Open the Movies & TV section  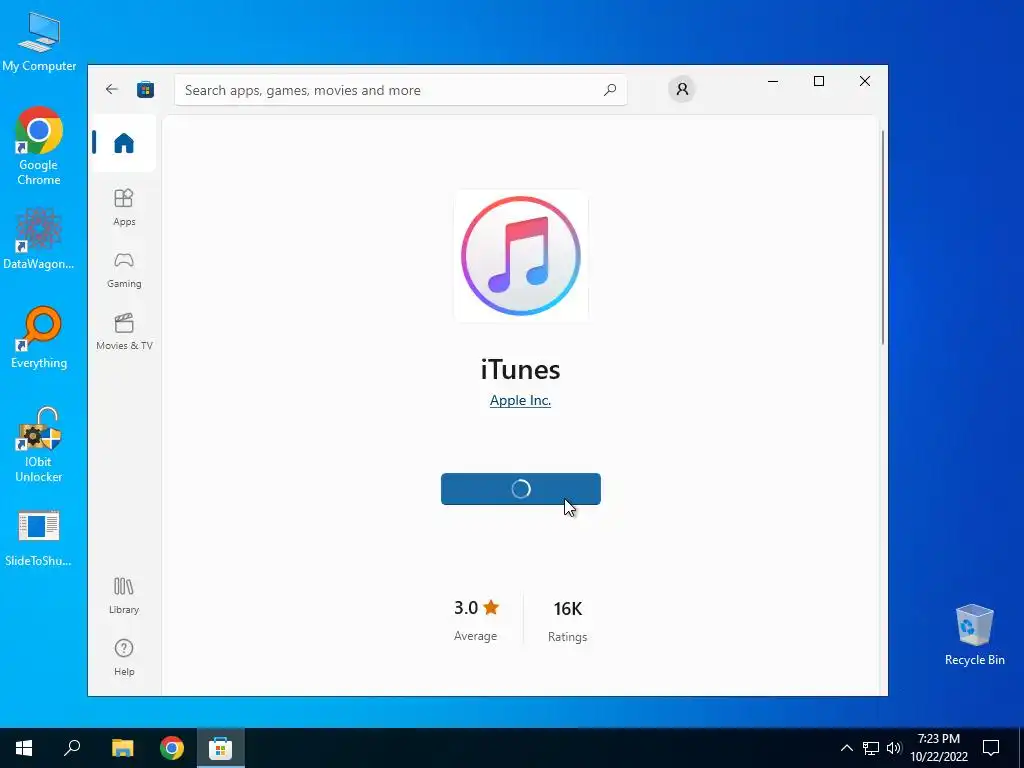point(124,332)
